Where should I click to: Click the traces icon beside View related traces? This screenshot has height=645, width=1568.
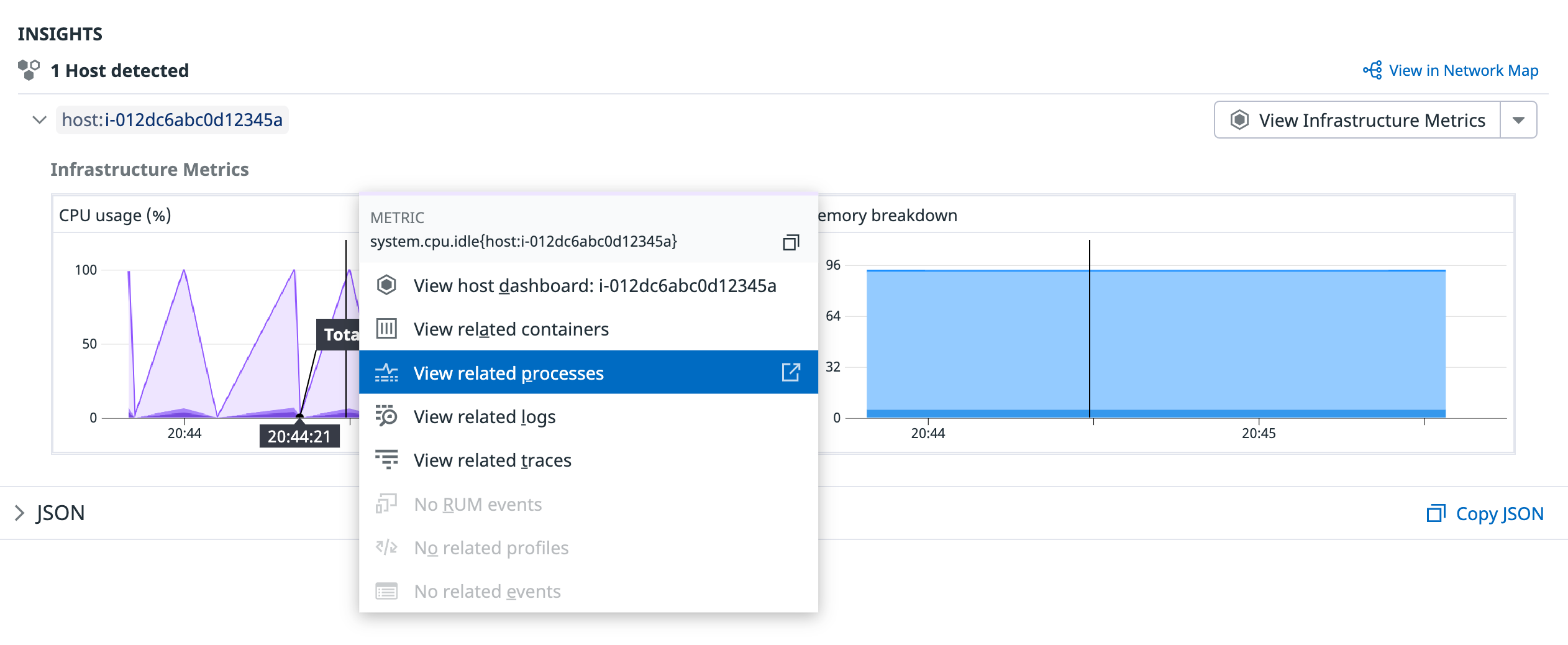[x=387, y=460]
